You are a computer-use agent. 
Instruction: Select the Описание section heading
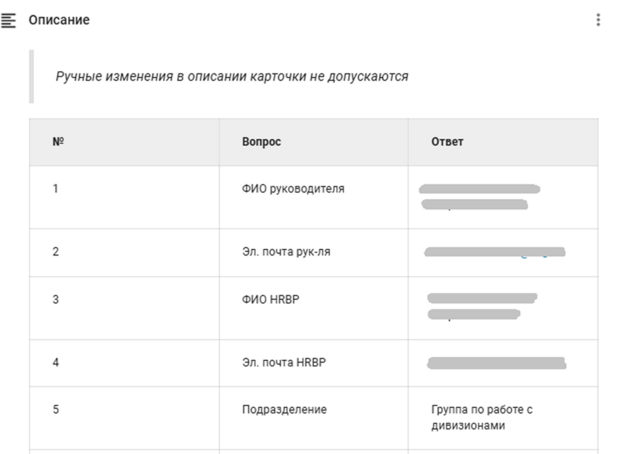[x=59, y=20]
